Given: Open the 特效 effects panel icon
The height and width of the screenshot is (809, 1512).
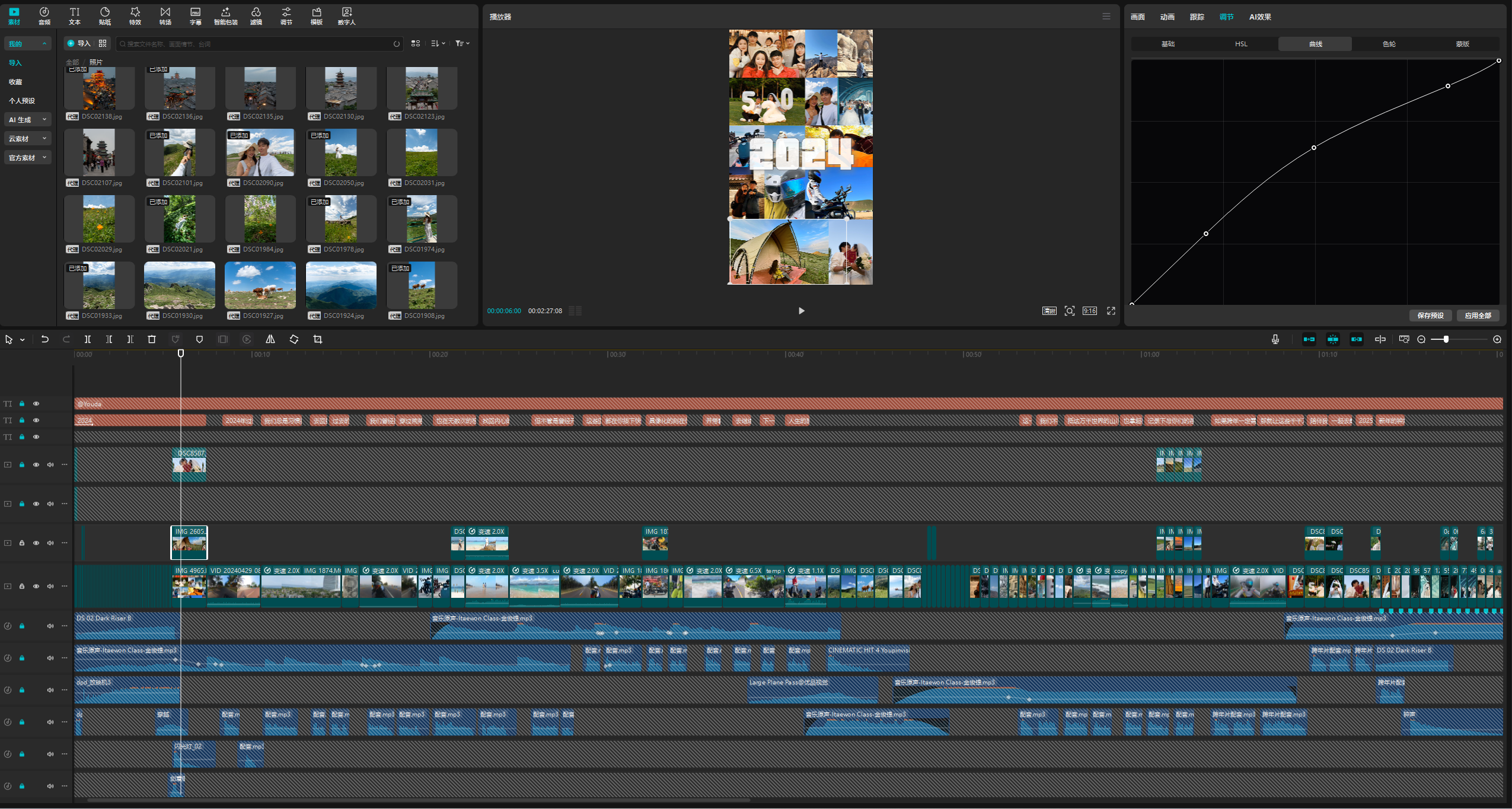Looking at the screenshot, I should click(x=135, y=16).
